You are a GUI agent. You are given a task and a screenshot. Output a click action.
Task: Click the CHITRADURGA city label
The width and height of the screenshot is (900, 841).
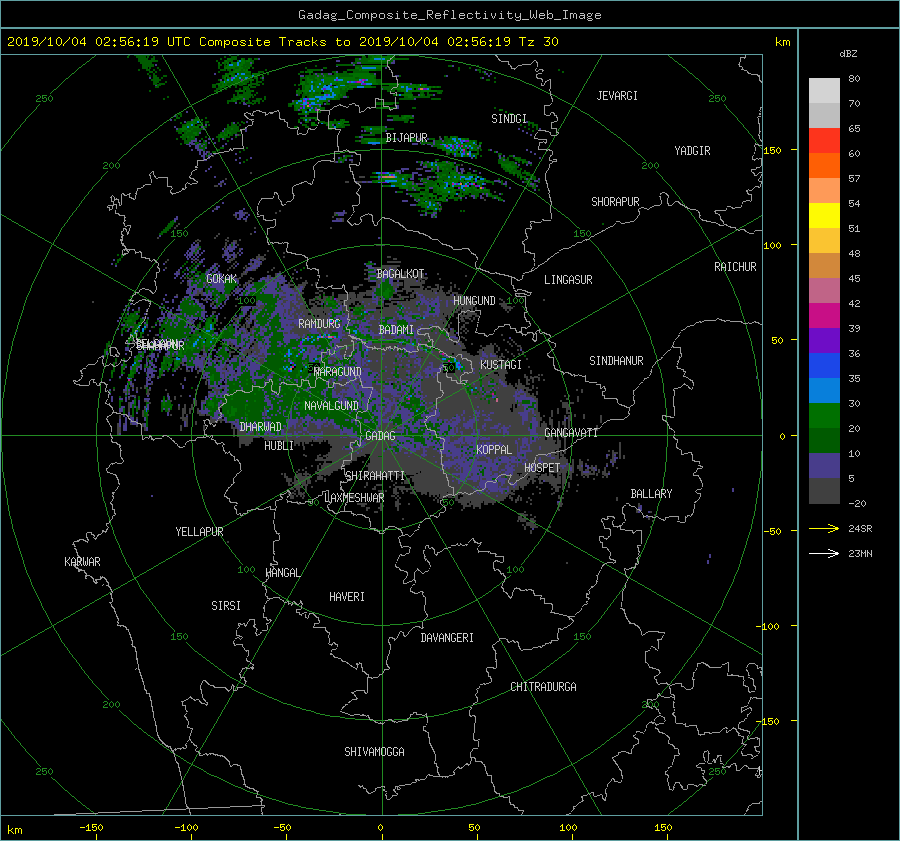pos(543,687)
